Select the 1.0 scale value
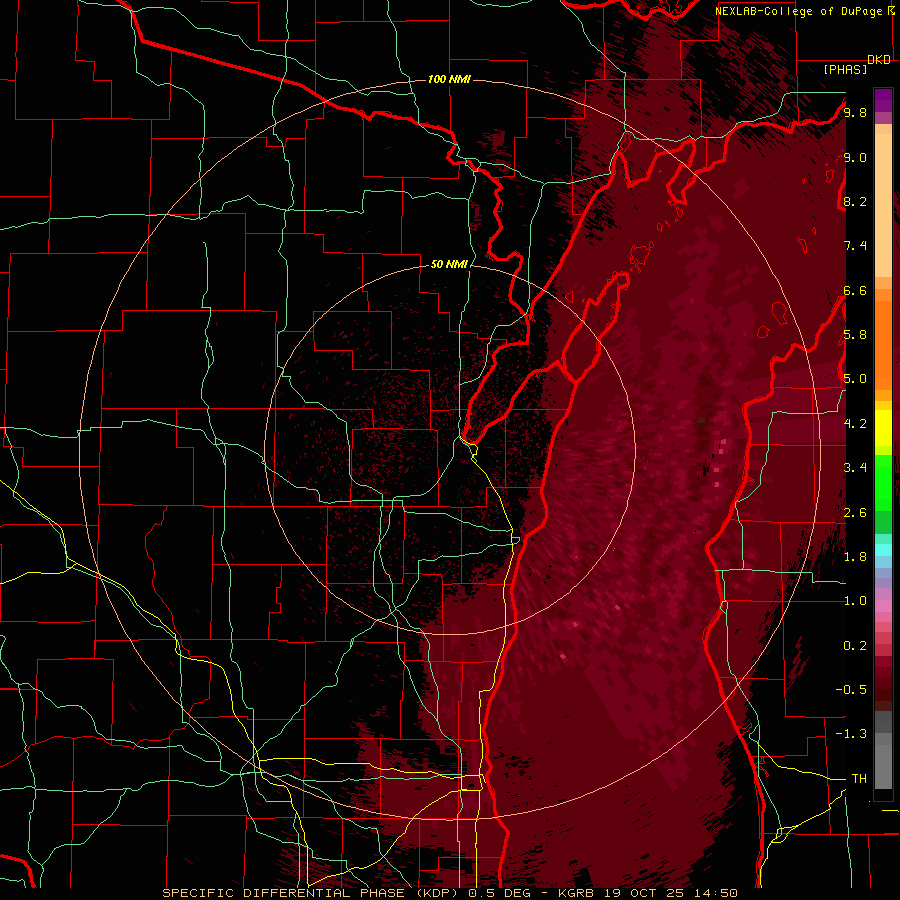The height and width of the screenshot is (900, 900). click(855, 601)
